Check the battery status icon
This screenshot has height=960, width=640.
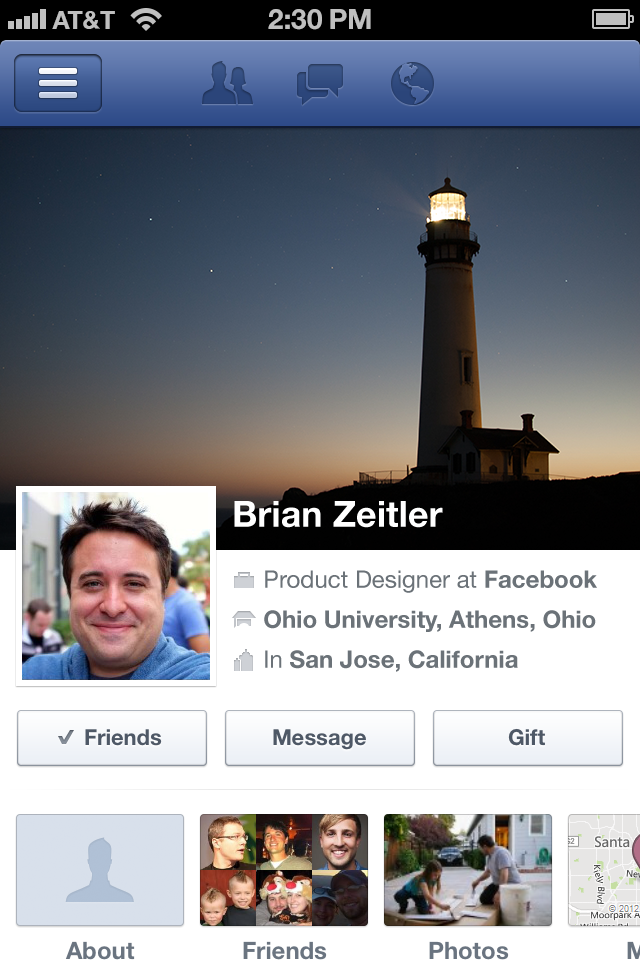tap(612, 20)
